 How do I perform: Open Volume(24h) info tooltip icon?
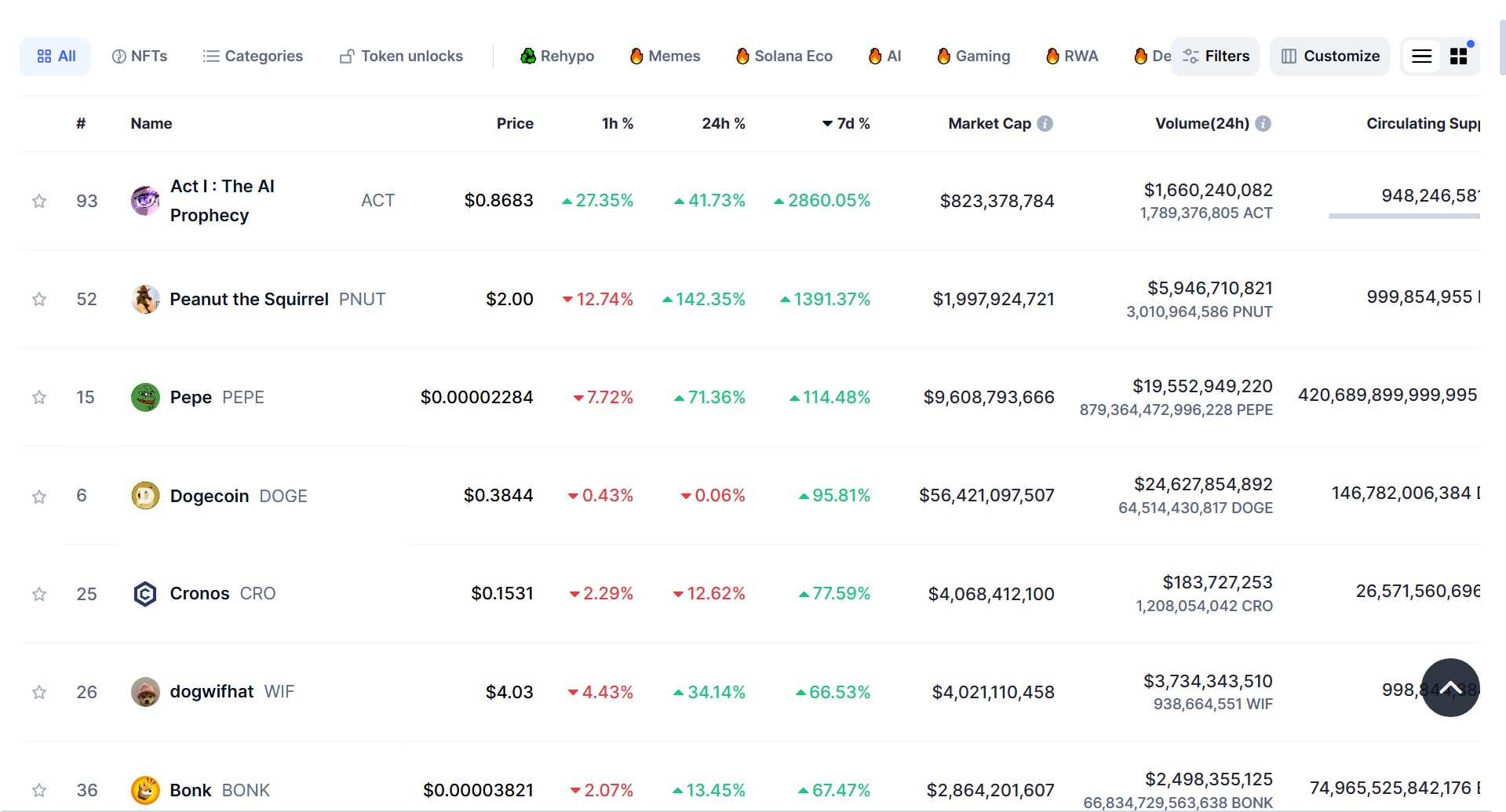(x=1263, y=124)
